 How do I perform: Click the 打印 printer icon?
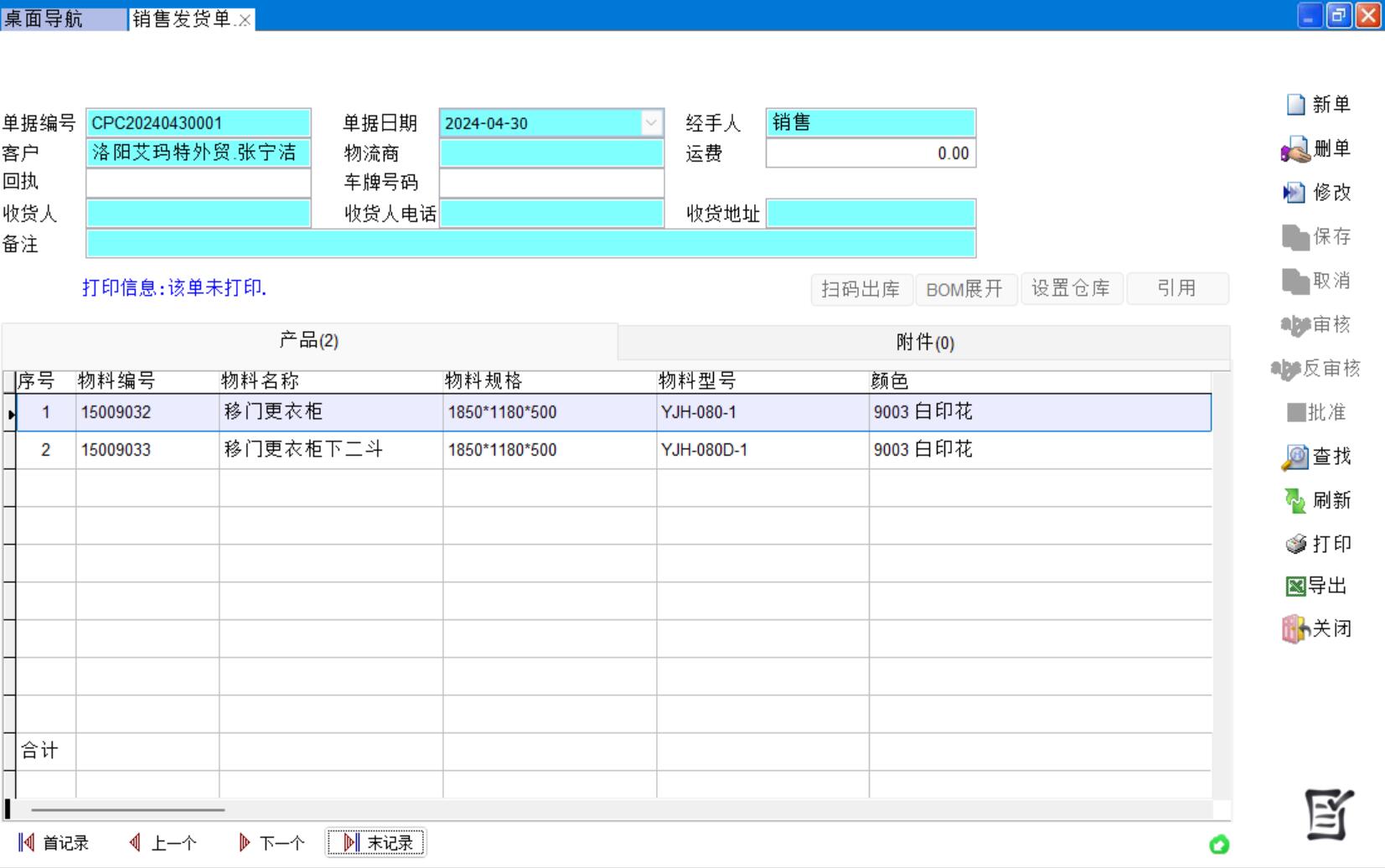click(1295, 545)
